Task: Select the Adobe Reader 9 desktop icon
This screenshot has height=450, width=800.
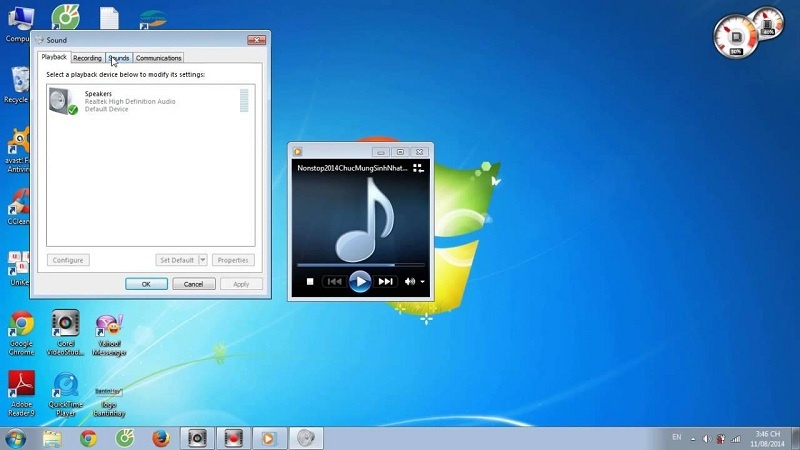Action: pyautogui.click(x=21, y=393)
